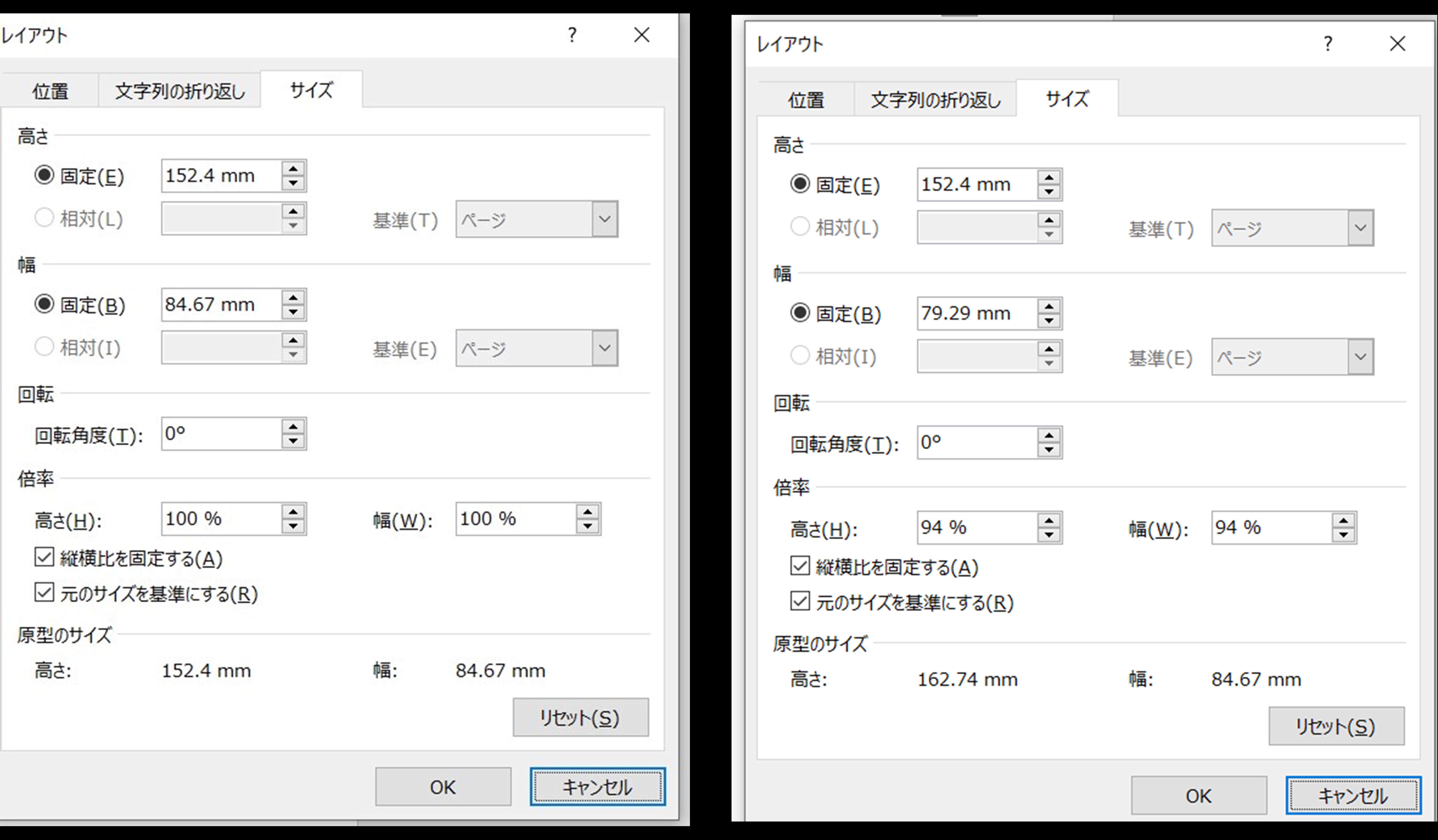This screenshot has height=840, width=1438.
Task: Open the 位置 tab in left dialog
Action: [50, 91]
